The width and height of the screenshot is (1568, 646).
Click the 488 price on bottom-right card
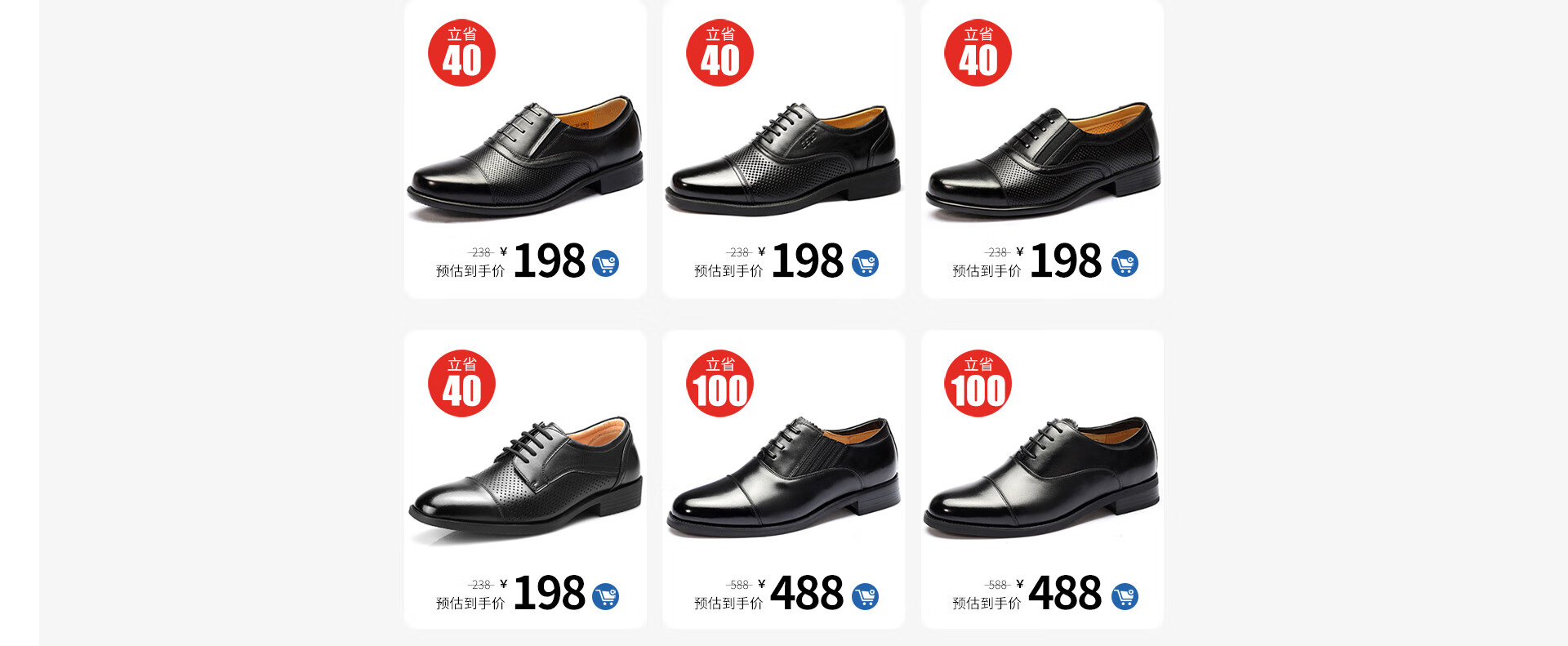1065,593
